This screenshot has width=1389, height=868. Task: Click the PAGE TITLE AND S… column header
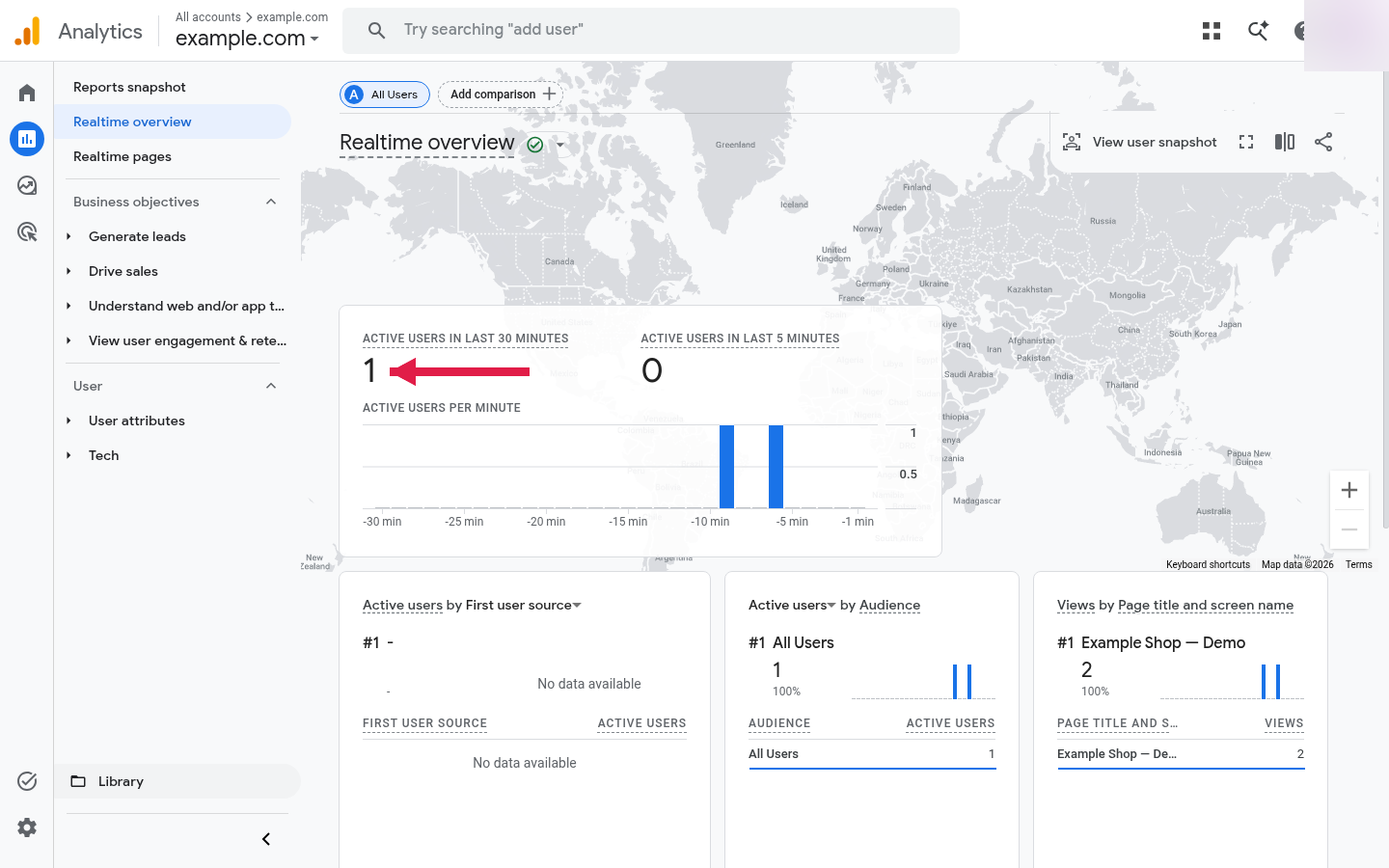click(x=1117, y=723)
